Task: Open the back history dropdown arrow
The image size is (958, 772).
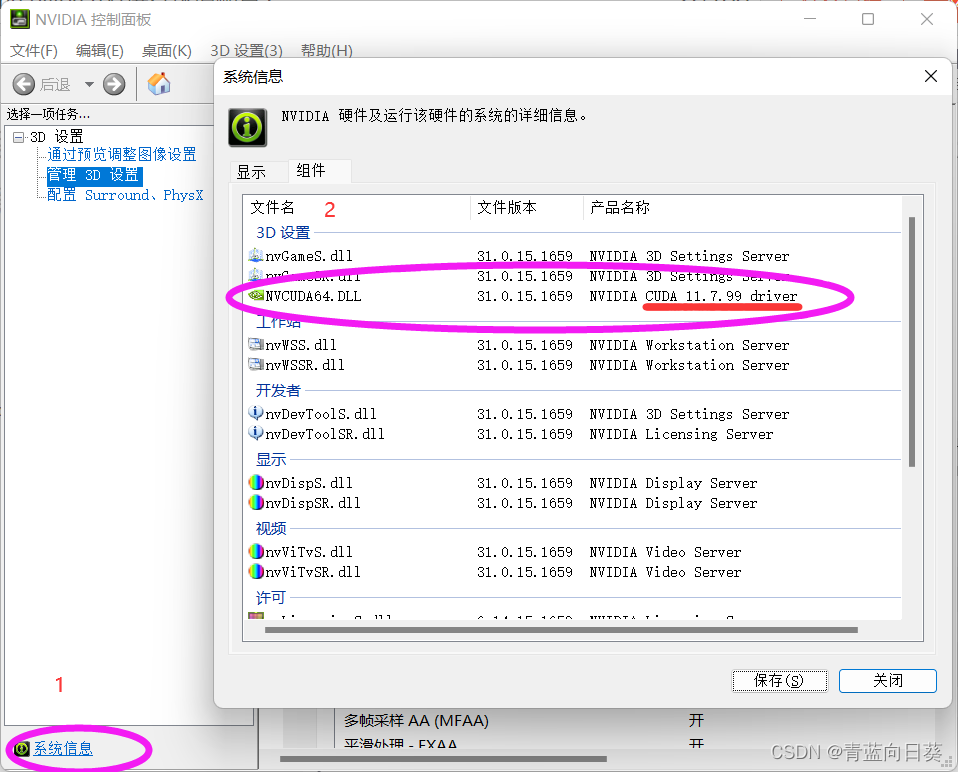Action: coord(89,84)
